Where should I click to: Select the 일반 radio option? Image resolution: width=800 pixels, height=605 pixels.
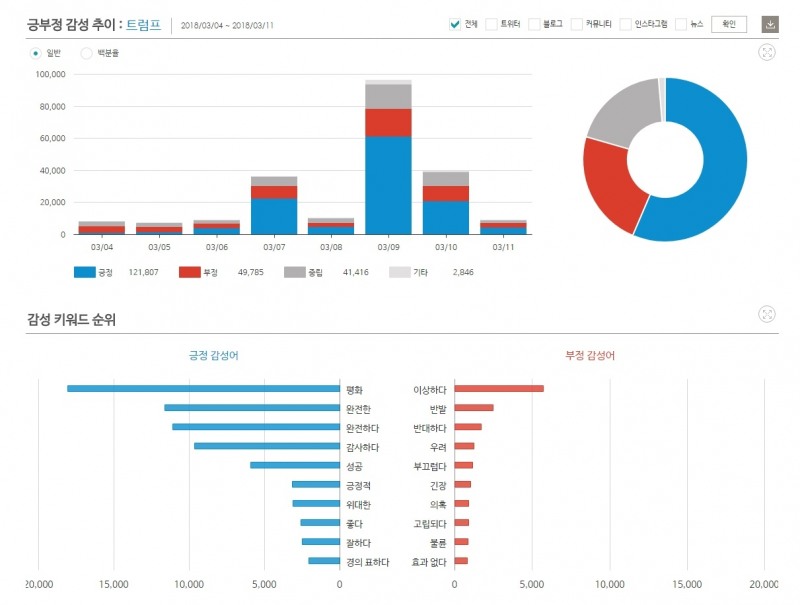click(x=36, y=53)
